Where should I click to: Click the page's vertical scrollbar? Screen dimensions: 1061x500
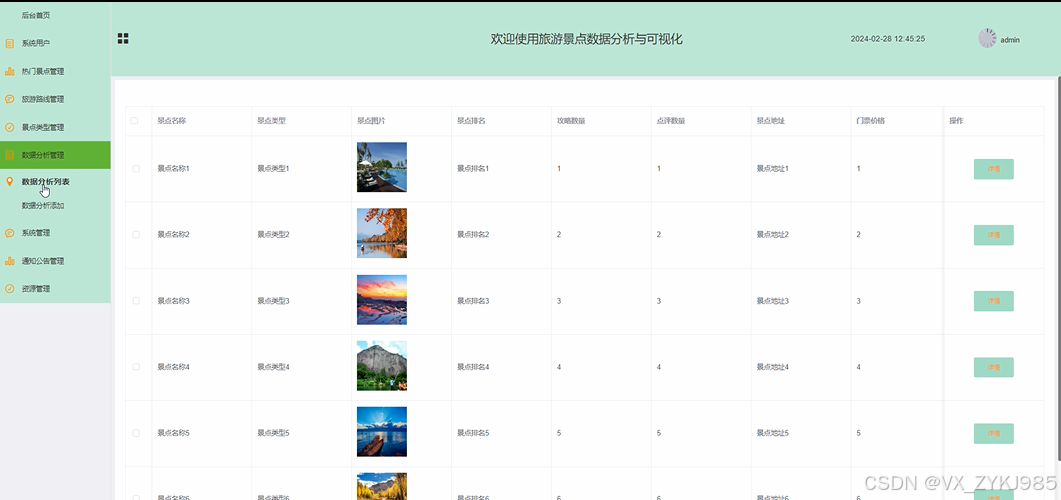(x=1058, y=271)
